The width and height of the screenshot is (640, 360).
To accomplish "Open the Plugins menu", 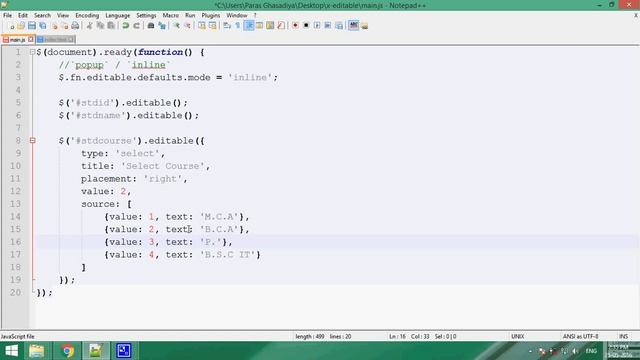I will tap(211, 15).
